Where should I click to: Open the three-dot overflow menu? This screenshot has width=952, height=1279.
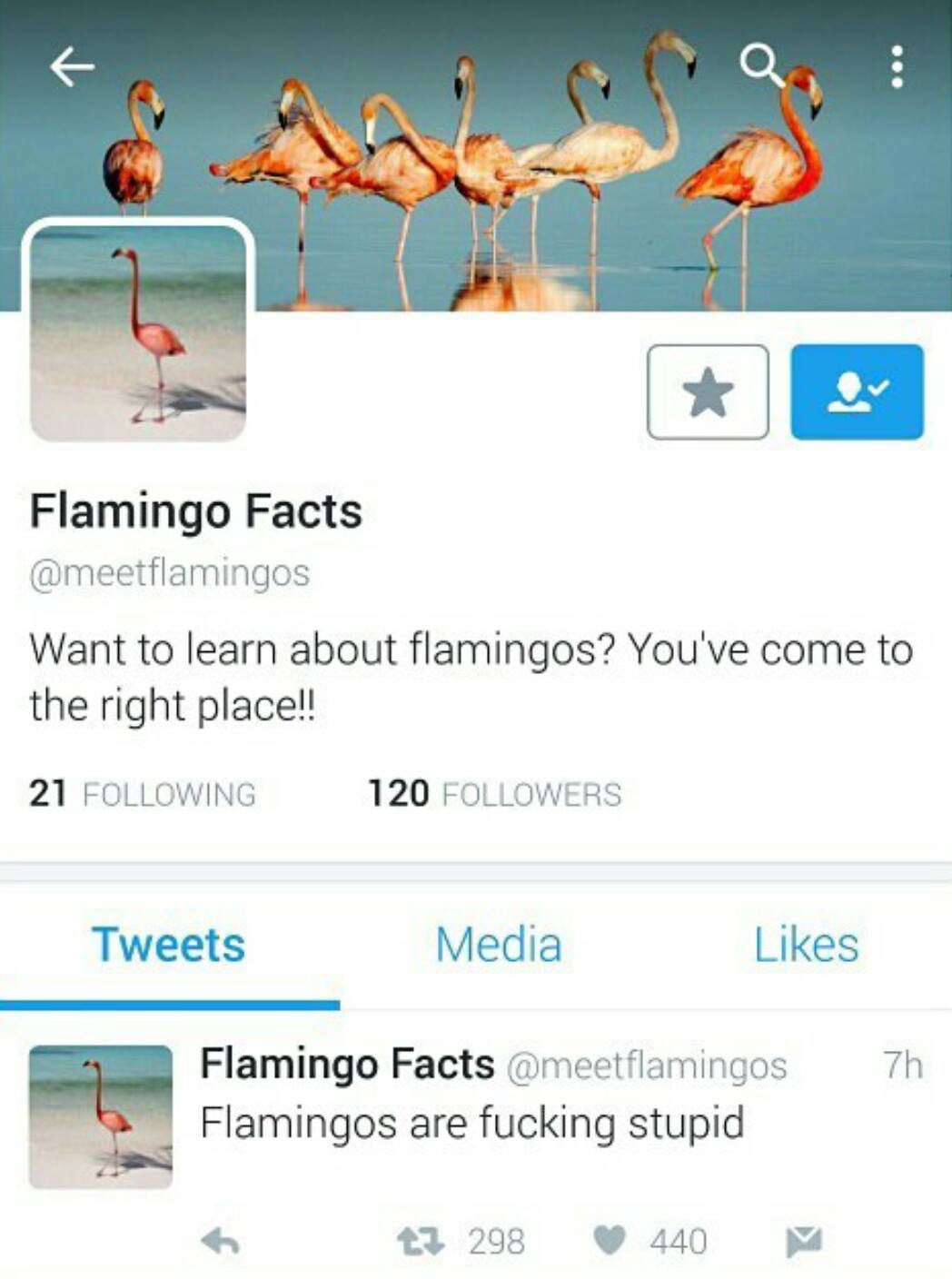[897, 66]
